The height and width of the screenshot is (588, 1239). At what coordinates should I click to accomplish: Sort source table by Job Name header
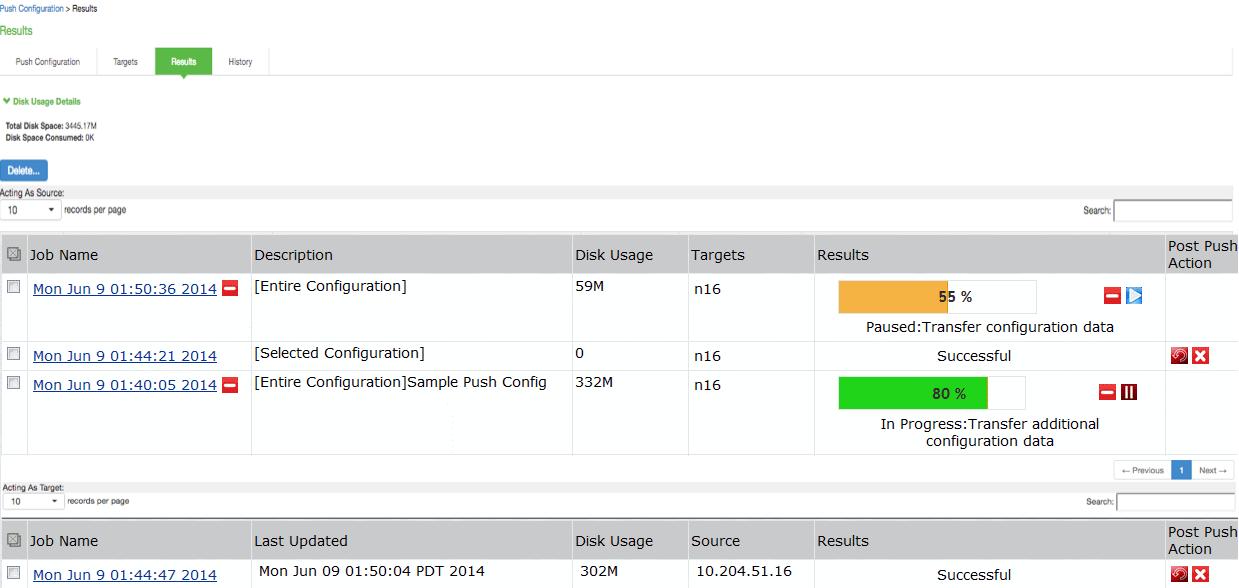[x=64, y=255]
